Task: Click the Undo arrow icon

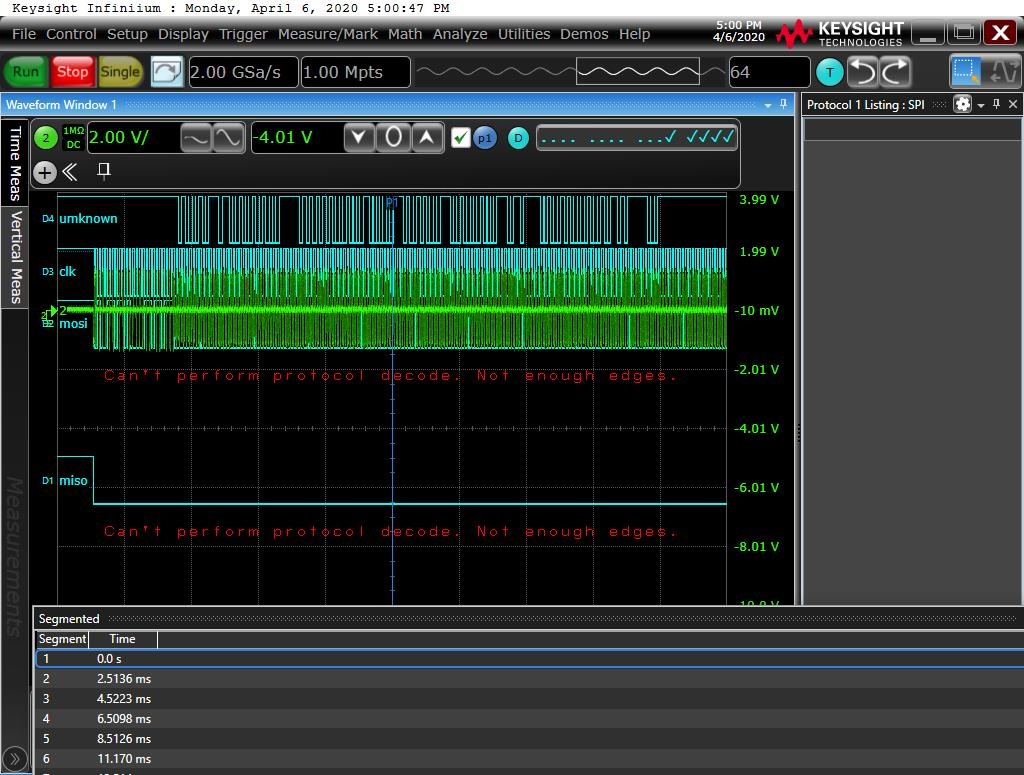Action: tap(862, 72)
